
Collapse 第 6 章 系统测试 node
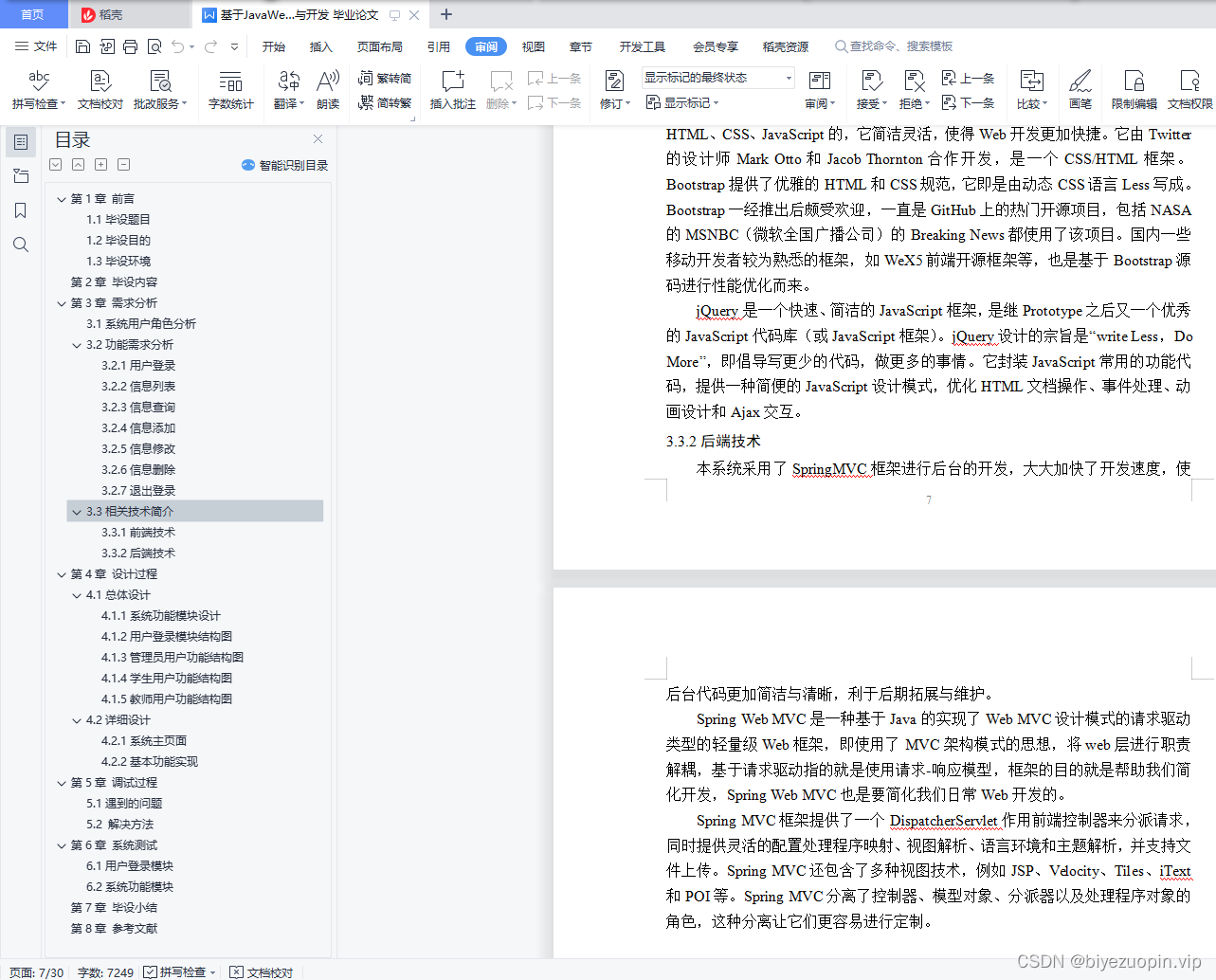(62, 845)
